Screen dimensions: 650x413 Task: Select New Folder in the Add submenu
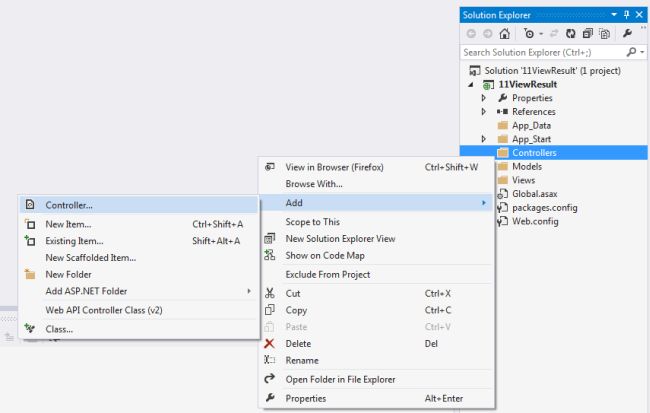(x=139, y=275)
